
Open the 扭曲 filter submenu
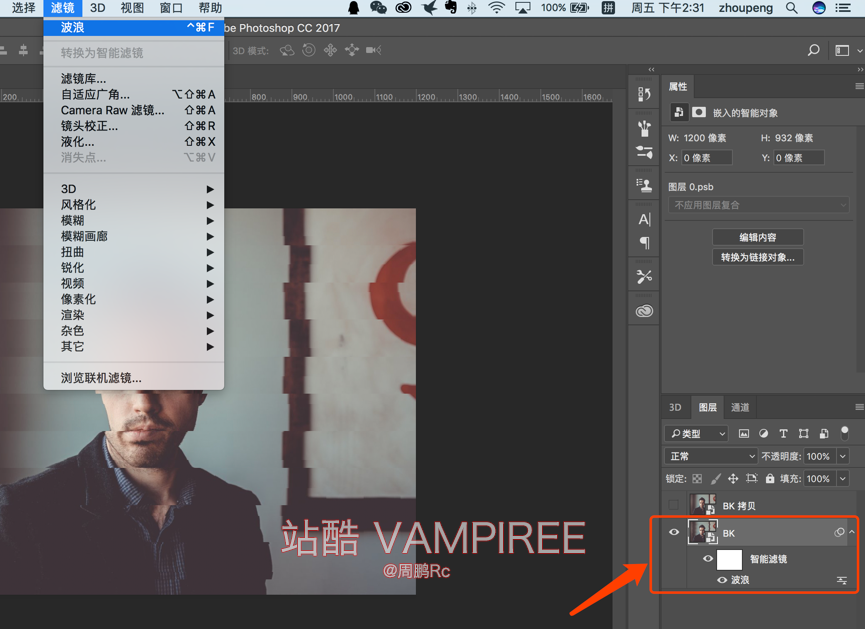[134, 252]
